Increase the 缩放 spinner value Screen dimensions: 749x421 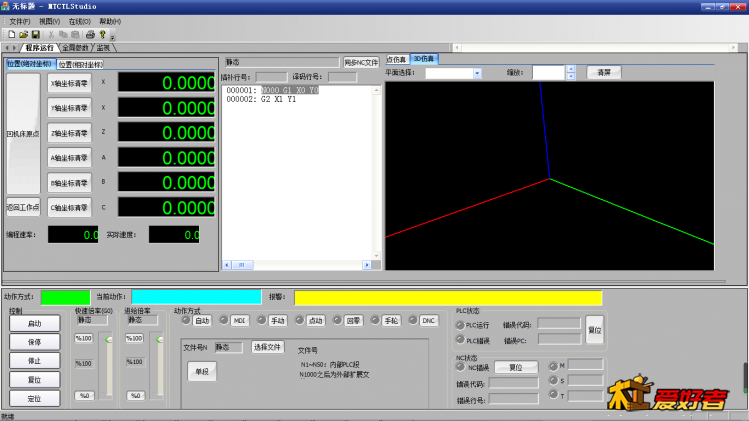pyautogui.click(x=570, y=69)
